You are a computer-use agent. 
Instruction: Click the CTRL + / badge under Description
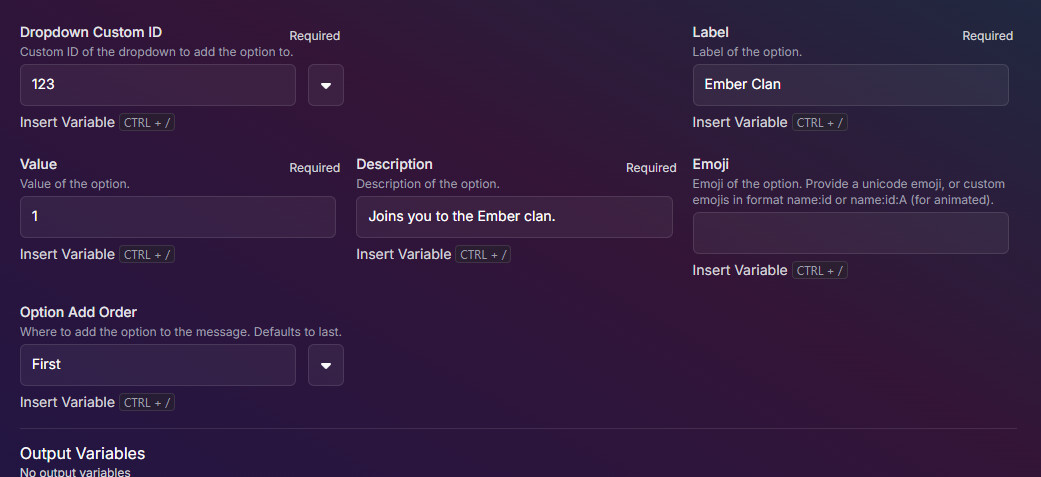(483, 254)
